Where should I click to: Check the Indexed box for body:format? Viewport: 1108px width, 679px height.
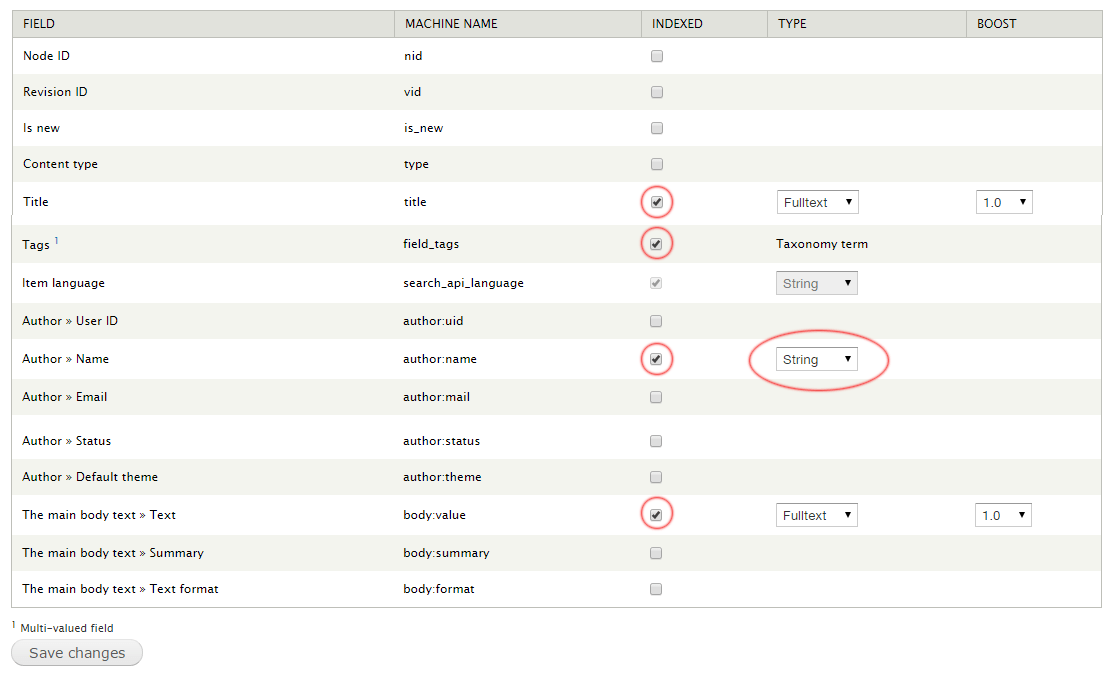tap(656, 589)
